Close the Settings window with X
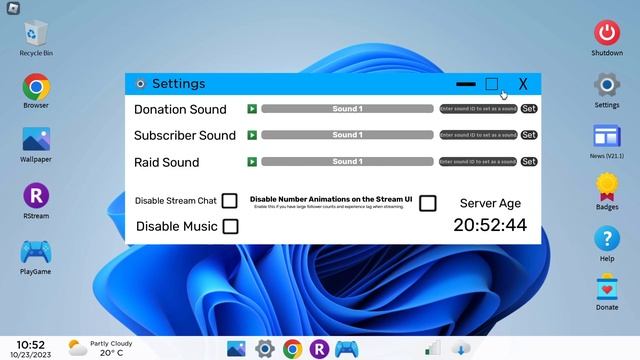640x360 pixels. pyautogui.click(x=523, y=84)
